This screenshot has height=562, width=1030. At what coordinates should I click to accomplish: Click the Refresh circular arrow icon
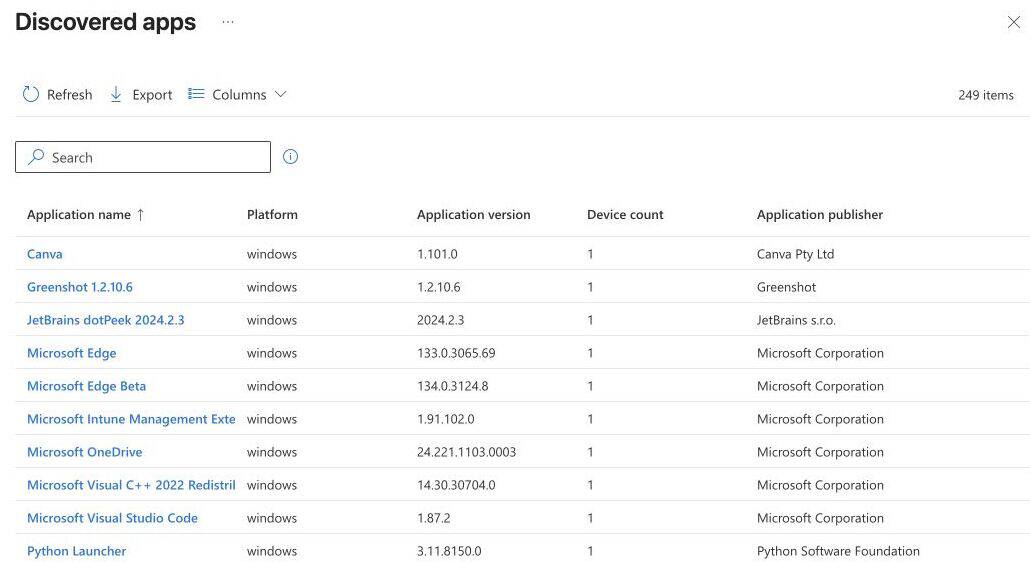[31, 95]
